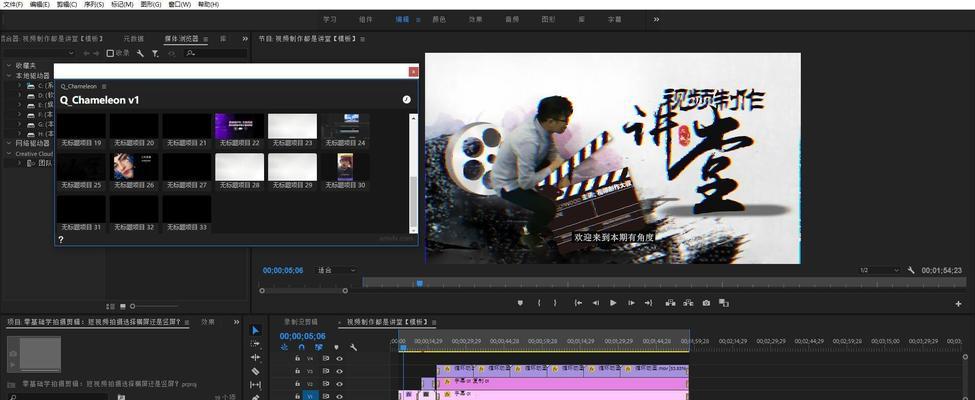The width and height of the screenshot is (975, 400).
Task: Click the Export Frame camera icon
Action: pos(706,303)
